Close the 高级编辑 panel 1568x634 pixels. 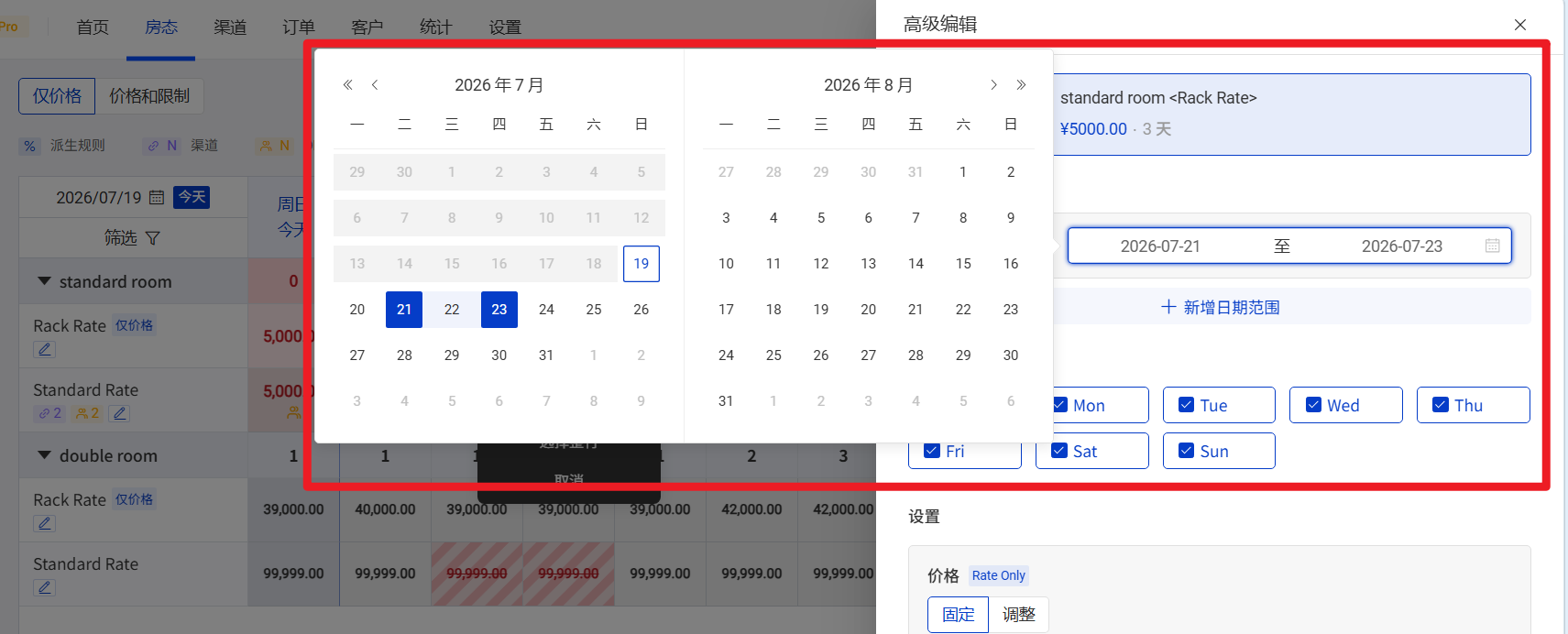click(x=1520, y=25)
